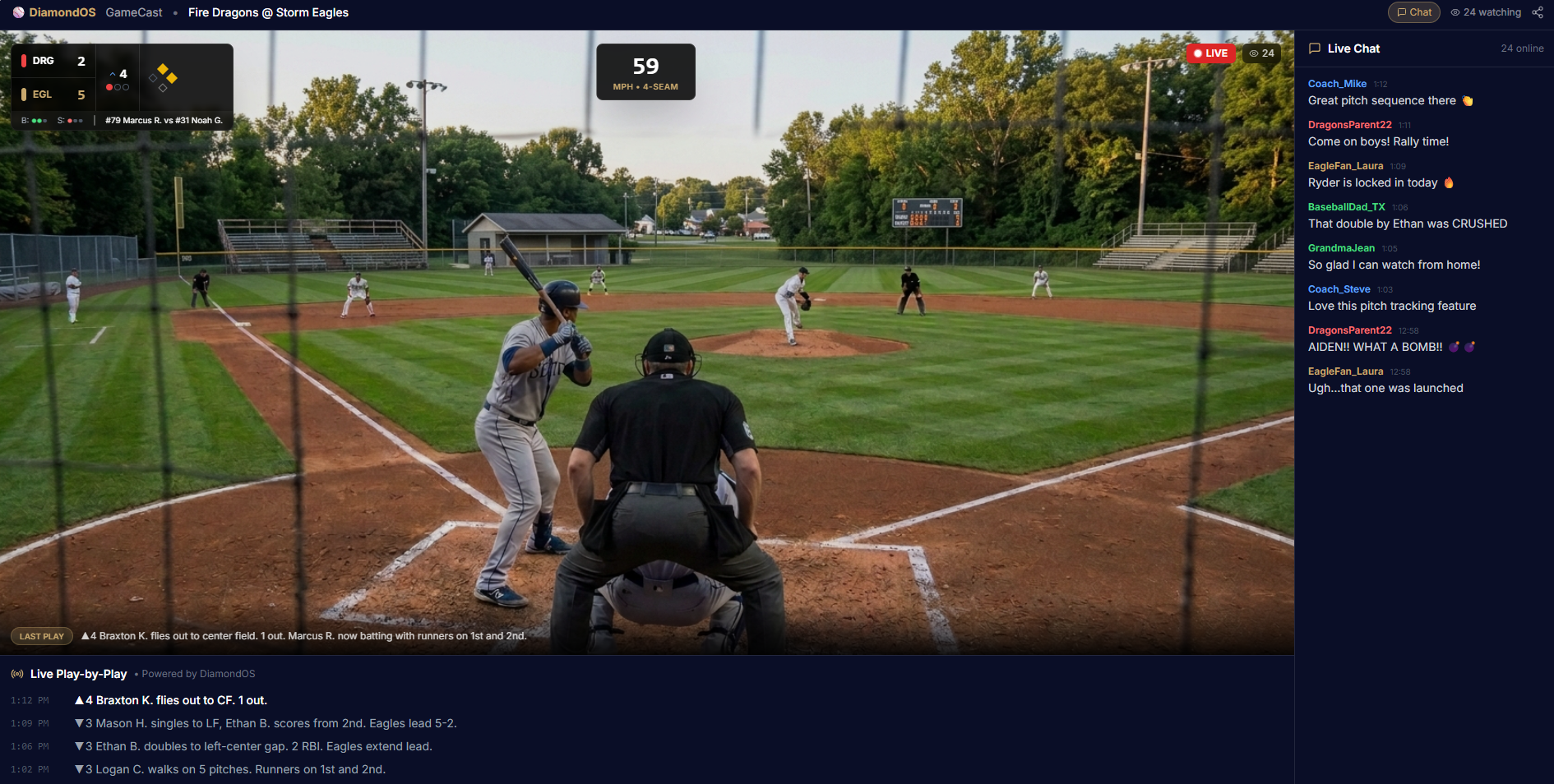
Task: Select the "Fire Dragons @ Storm Eagles" title
Action: [x=268, y=12]
